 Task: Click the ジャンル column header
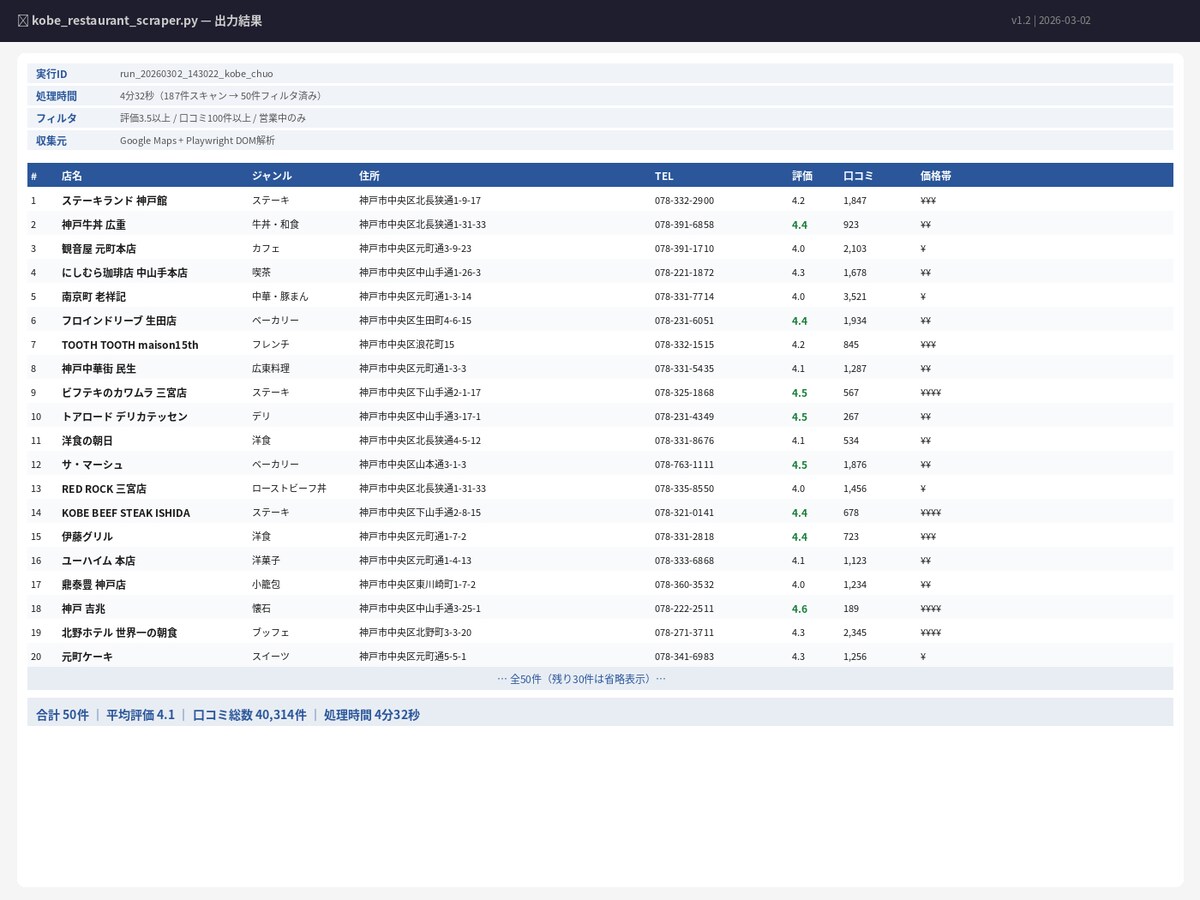coord(272,176)
